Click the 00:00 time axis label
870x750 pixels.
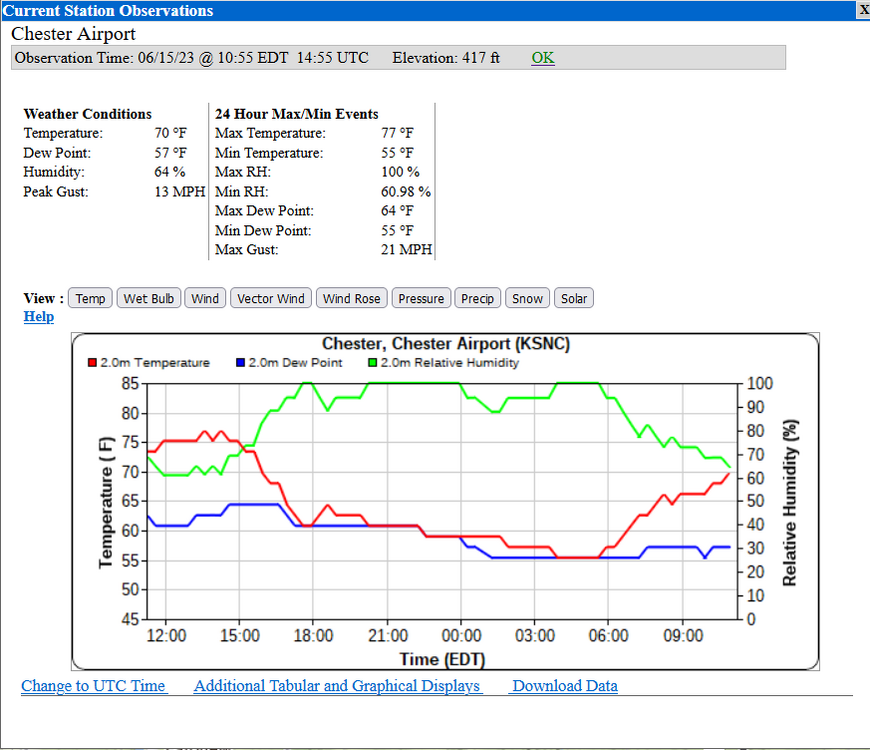click(x=461, y=635)
